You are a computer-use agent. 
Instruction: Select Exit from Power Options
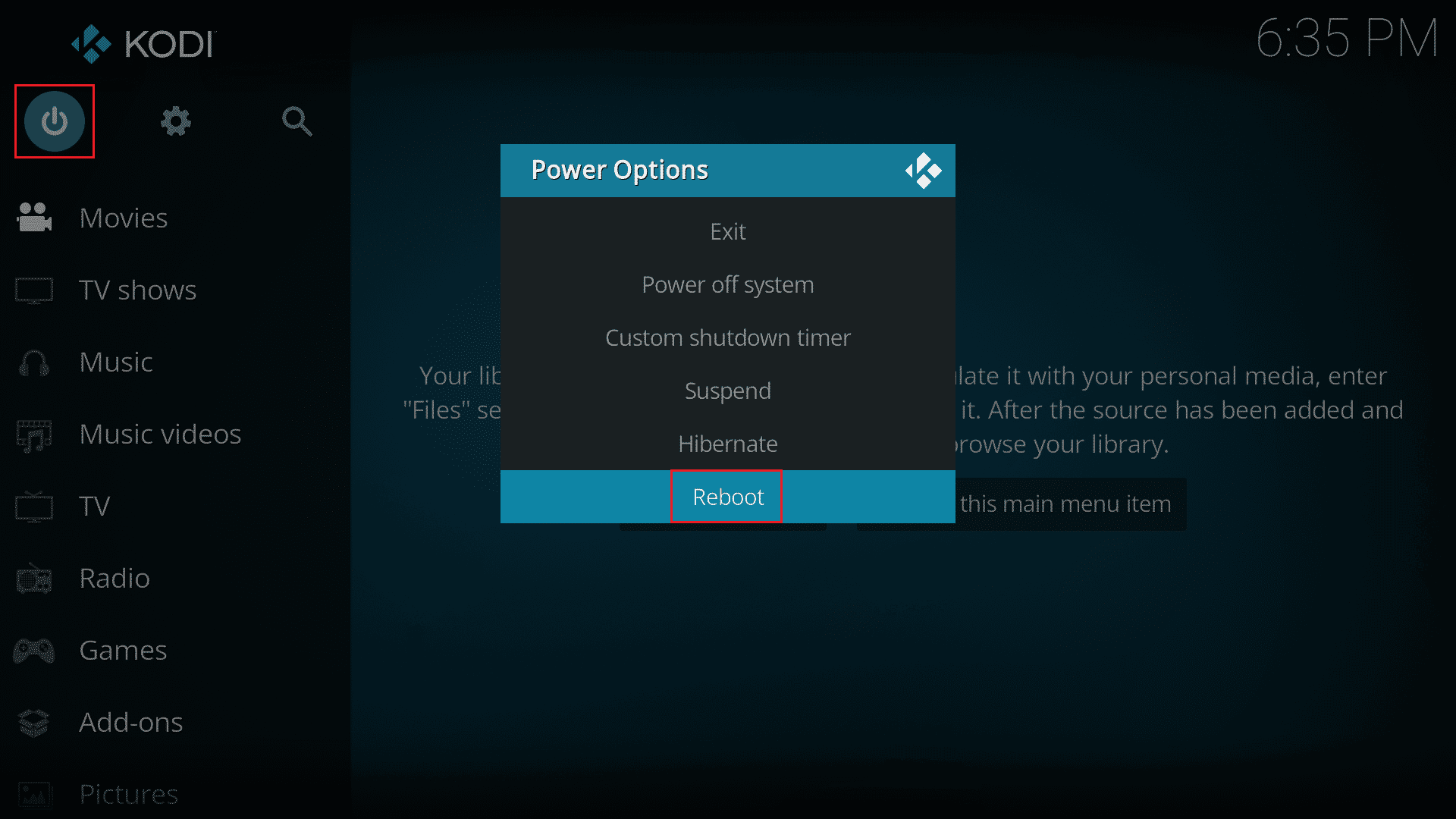click(727, 231)
